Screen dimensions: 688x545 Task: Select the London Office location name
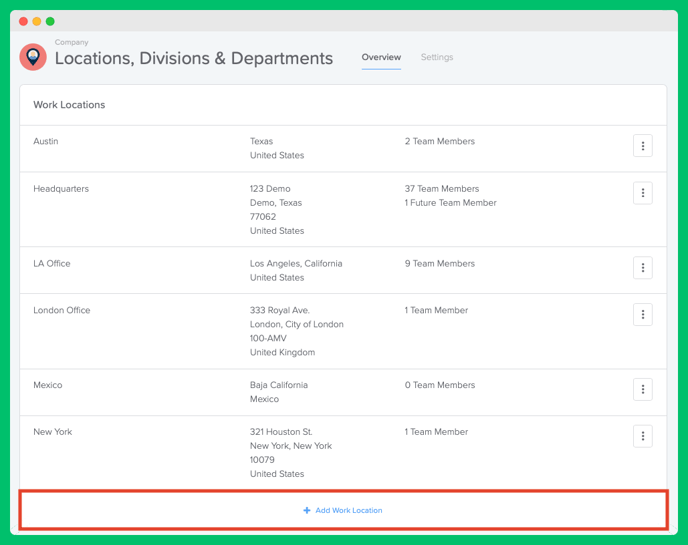tap(62, 310)
